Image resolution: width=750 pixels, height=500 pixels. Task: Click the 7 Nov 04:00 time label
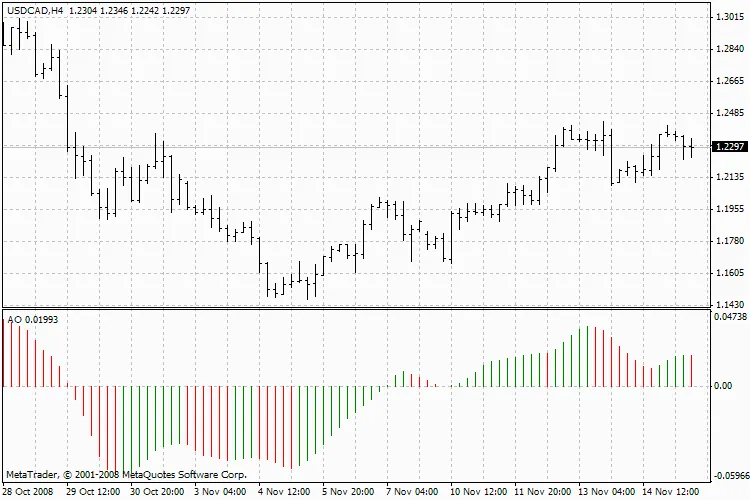coord(412,492)
